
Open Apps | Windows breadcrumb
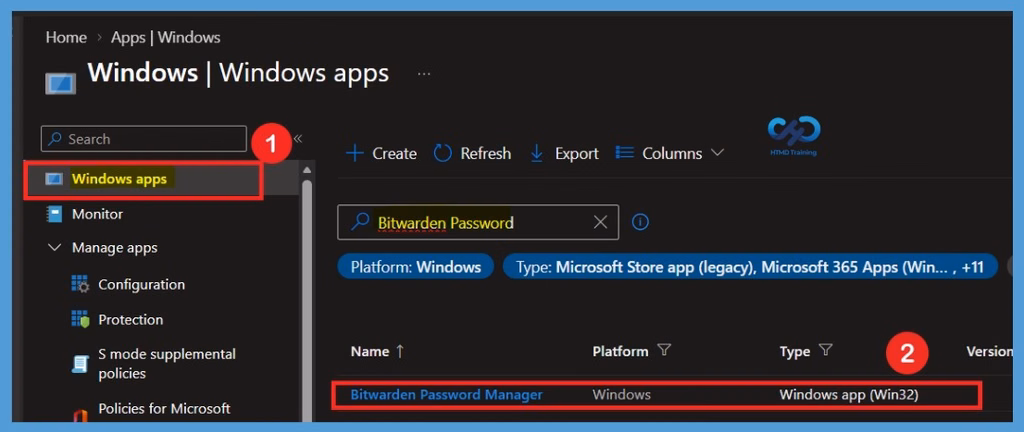tap(166, 37)
